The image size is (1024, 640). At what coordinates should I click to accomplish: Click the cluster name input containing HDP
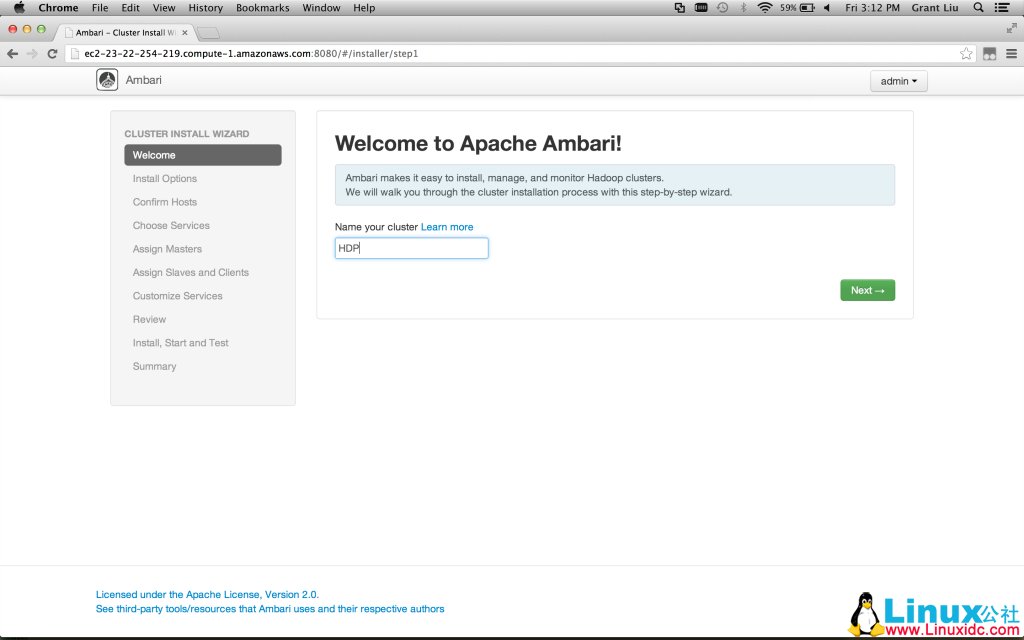click(x=410, y=247)
